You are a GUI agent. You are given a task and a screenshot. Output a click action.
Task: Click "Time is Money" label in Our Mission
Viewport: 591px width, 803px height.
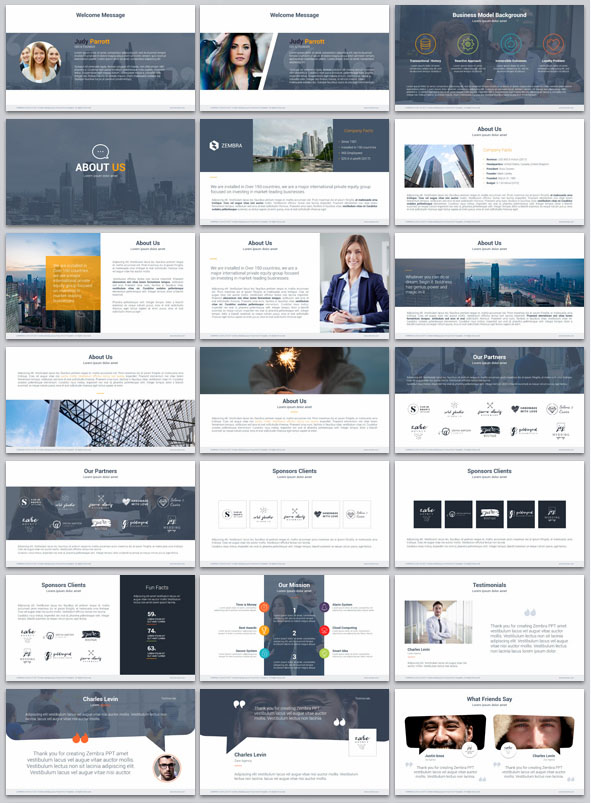coord(246,605)
